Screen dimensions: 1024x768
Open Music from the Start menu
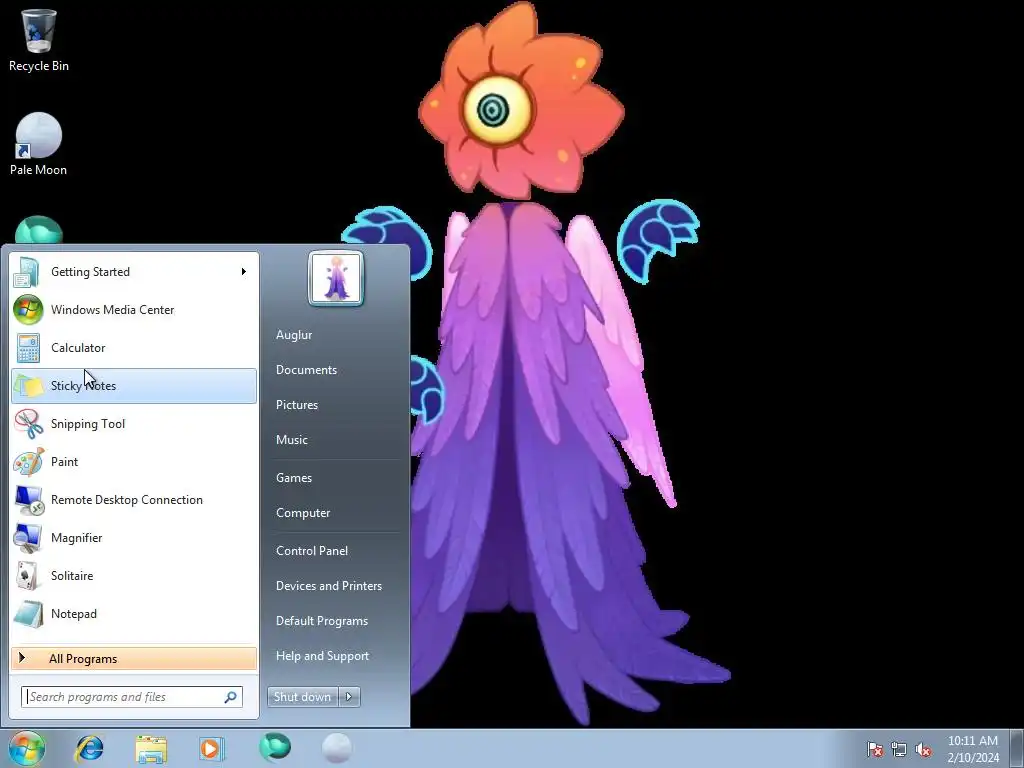tap(292, 440)
